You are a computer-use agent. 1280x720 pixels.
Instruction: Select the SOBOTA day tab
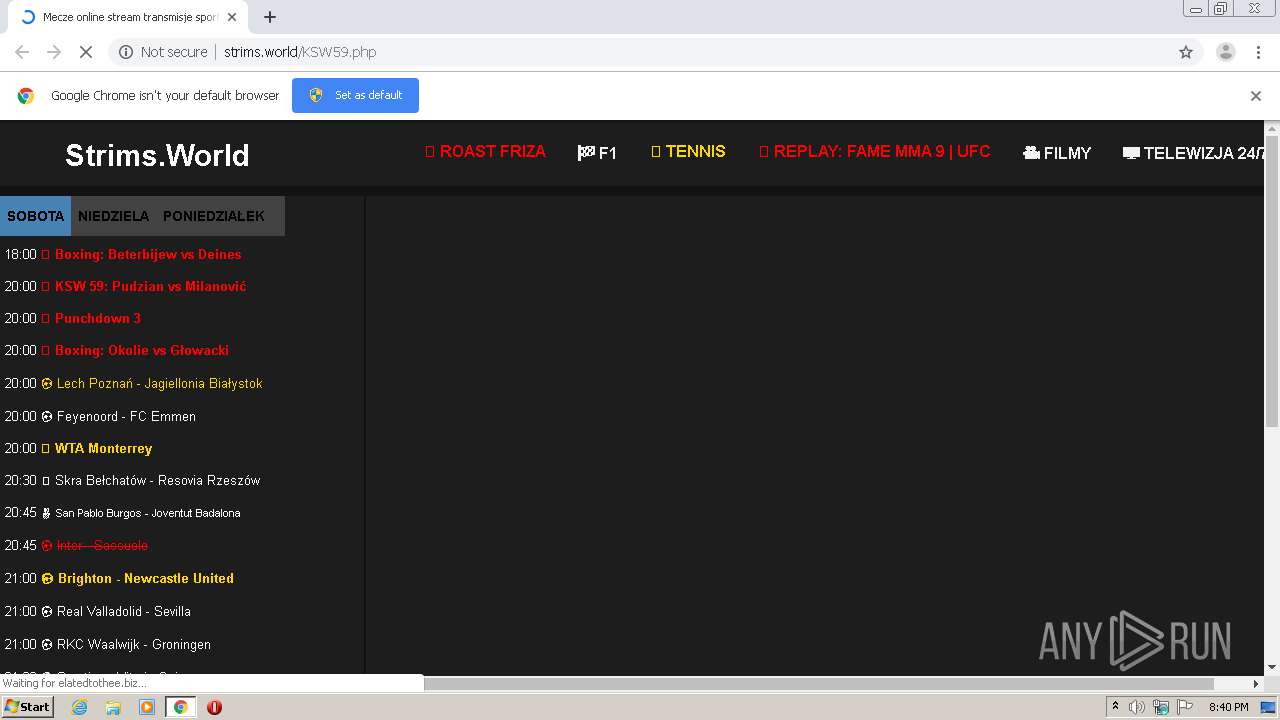(35, 216)
